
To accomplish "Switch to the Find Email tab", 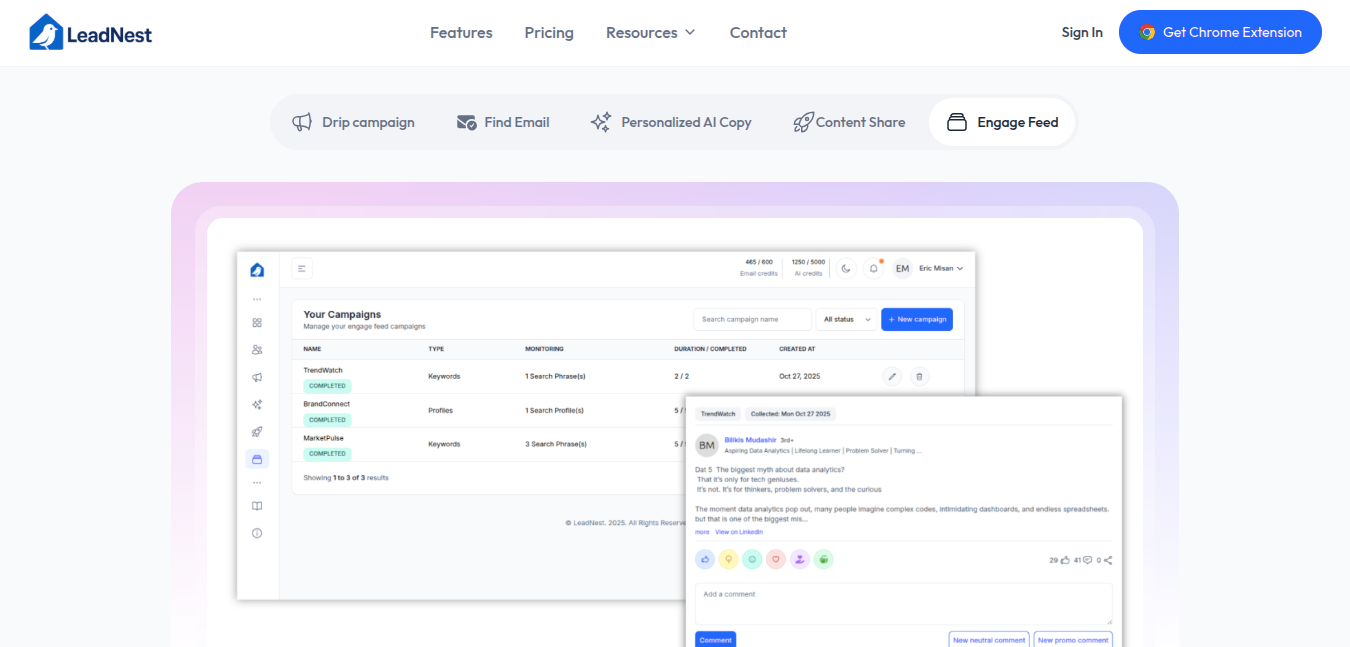I will [503, 121].
